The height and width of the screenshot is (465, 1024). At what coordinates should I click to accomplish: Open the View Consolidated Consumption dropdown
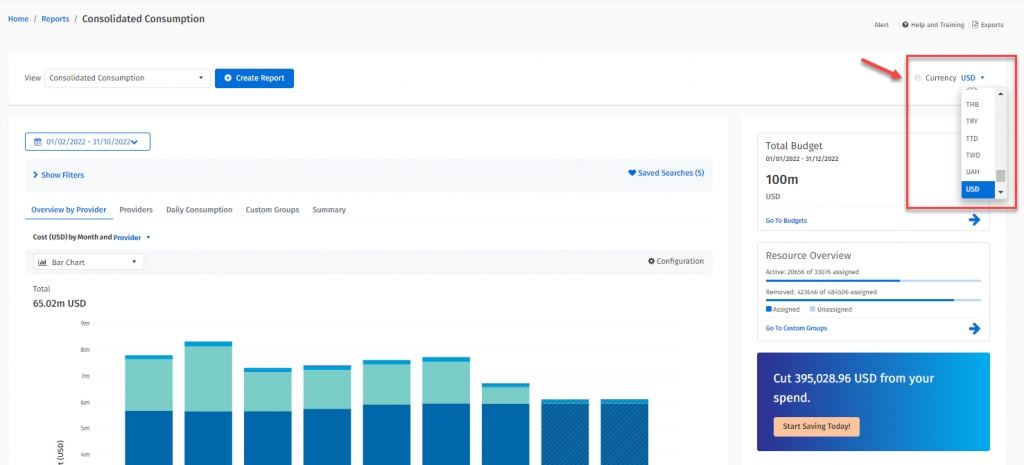(x=126, y=78)
